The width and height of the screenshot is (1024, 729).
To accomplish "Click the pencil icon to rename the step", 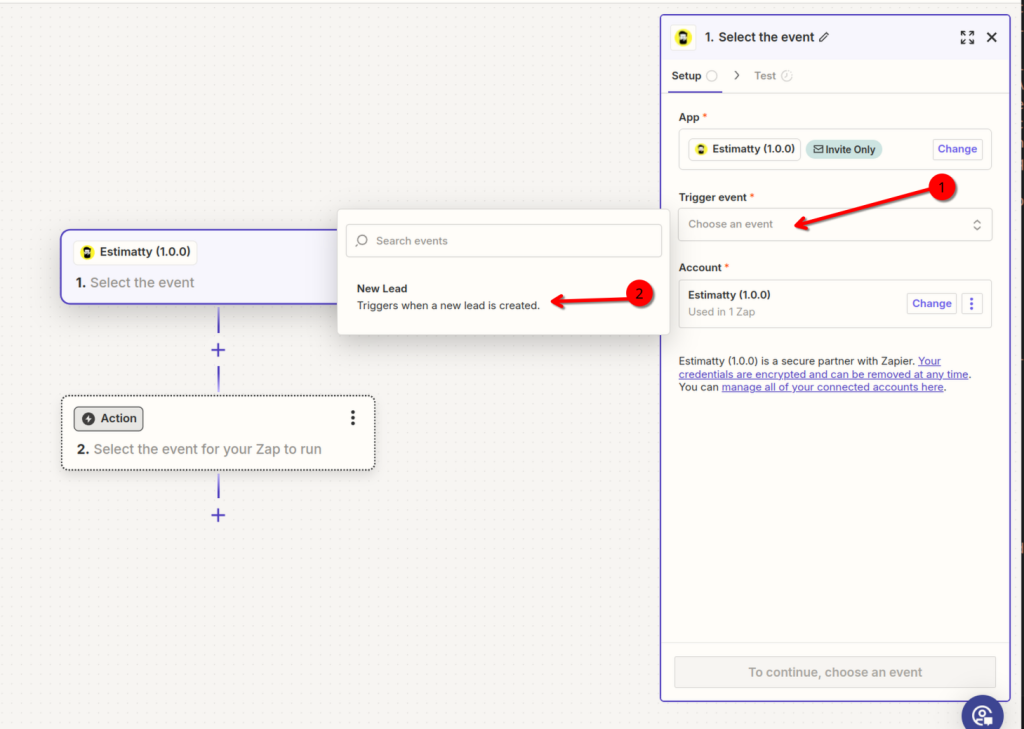I will pos(824,37).
